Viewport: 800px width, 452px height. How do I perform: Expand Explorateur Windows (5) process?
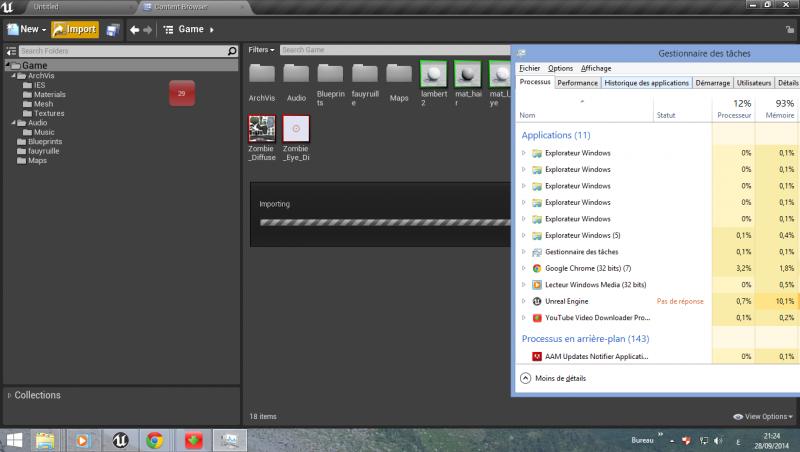tap(523, 235)
